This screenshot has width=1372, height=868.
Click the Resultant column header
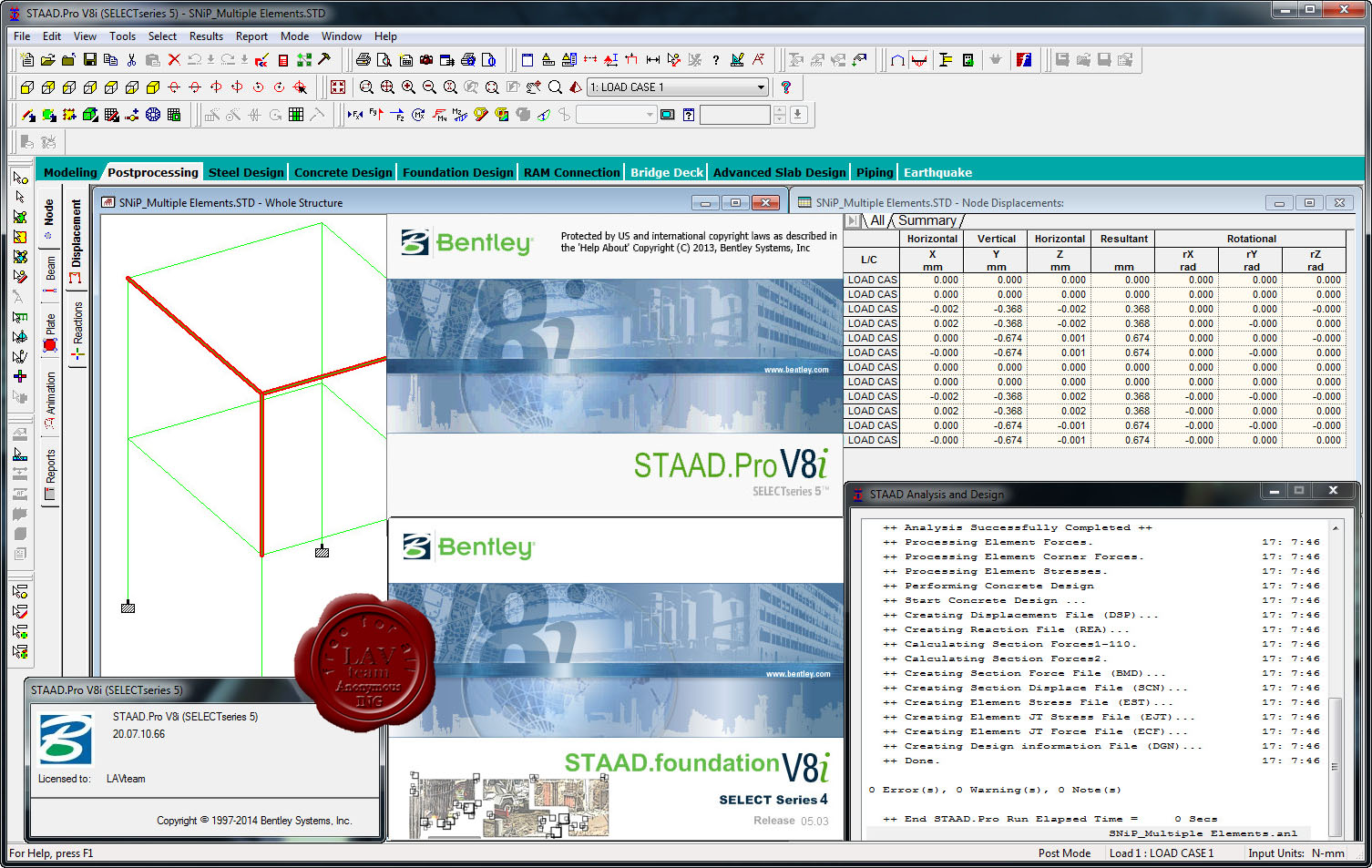1123,239
